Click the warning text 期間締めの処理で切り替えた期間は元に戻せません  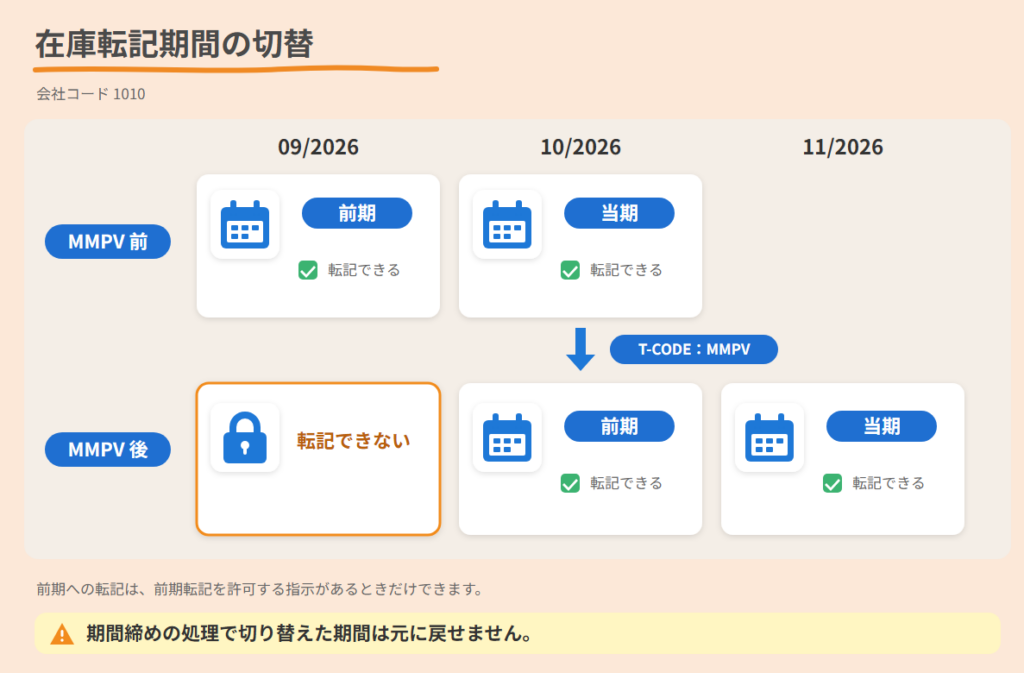[x=310, y=633]
